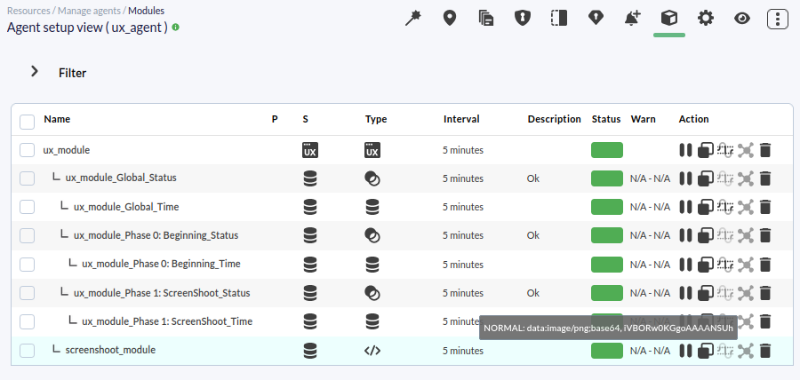The width and height of the screenshot is (800, 380).
Task: Delete the ux_module_Global_Status module
Action: tap(765, 179)
